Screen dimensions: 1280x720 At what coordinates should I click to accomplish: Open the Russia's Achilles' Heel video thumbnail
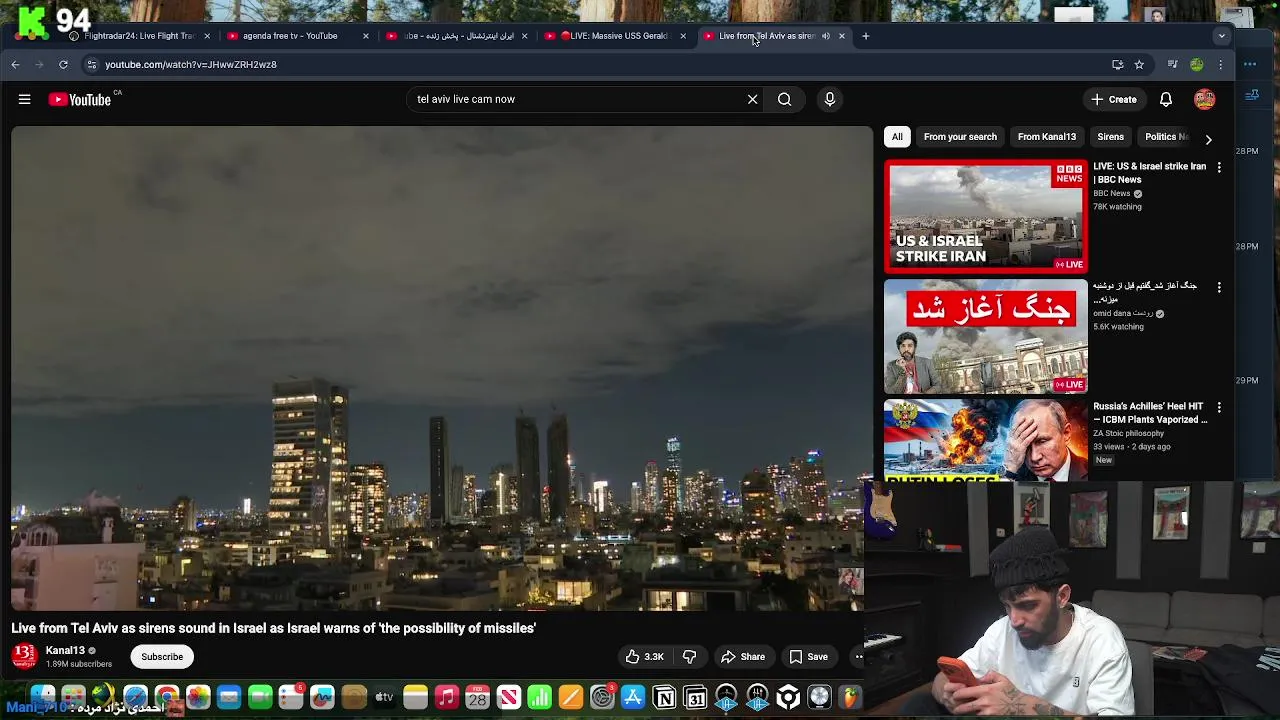coord(985,441)
